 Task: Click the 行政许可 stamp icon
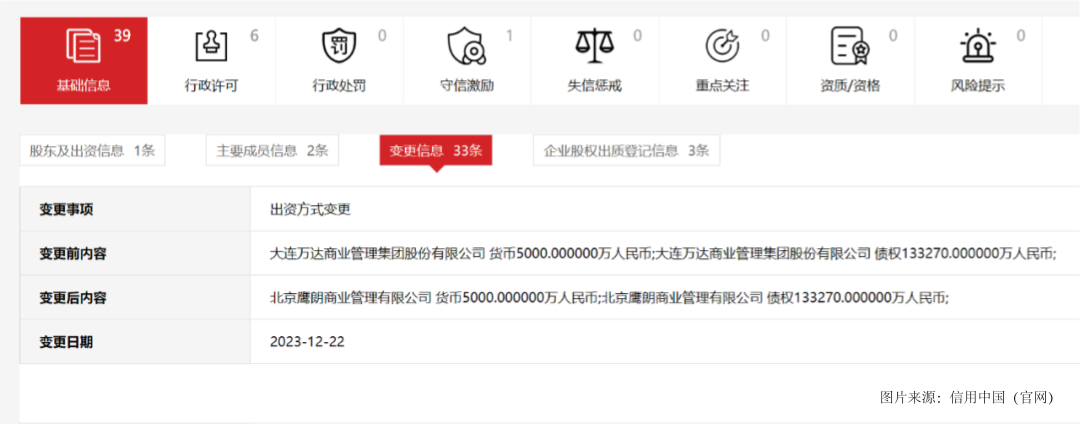point(210,46)
